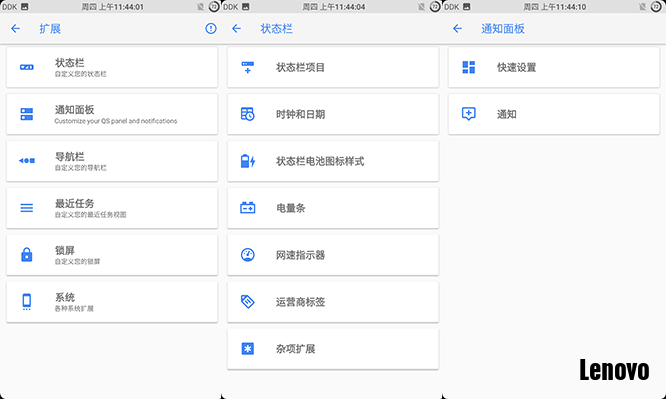This screenshot has height=399, width=666.
Task: Tap the 通知 message-plus icon
Action: pos(468,114)
